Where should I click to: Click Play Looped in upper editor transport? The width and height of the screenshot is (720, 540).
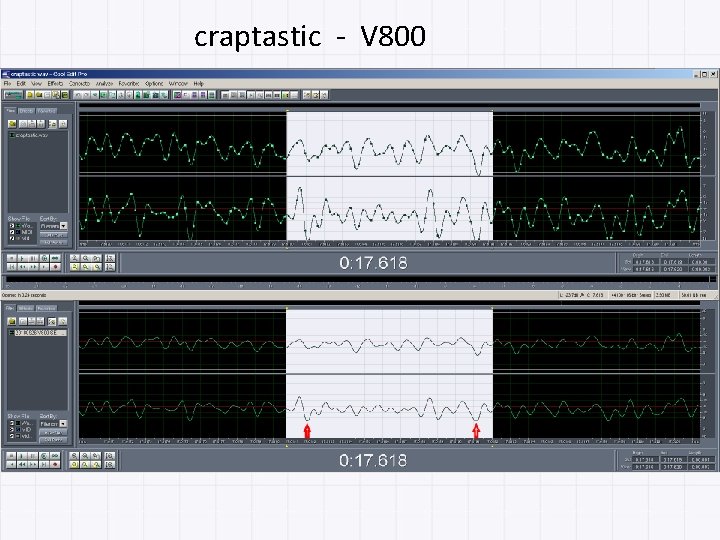click(x=55, y=258)
